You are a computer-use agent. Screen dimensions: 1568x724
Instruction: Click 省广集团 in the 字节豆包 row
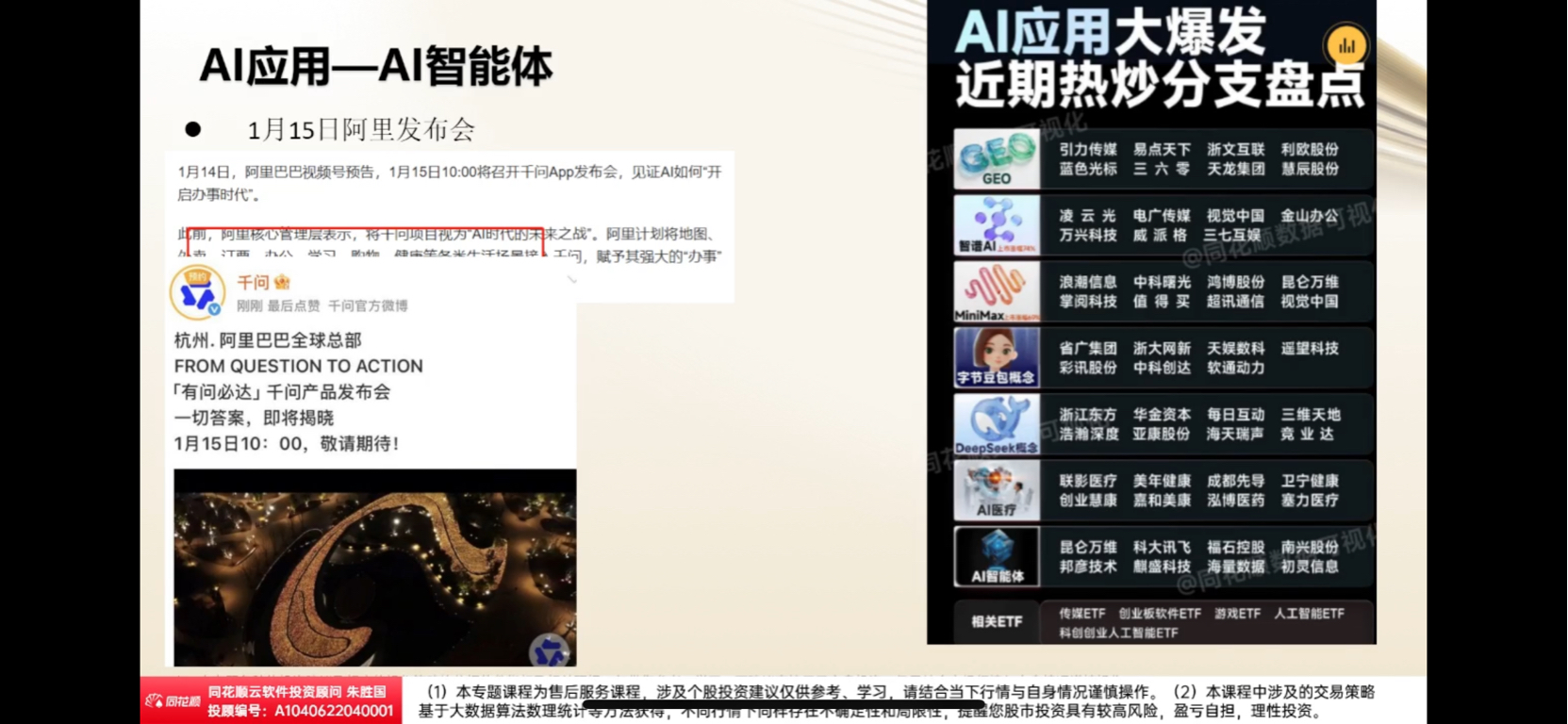pos(1088,349)
